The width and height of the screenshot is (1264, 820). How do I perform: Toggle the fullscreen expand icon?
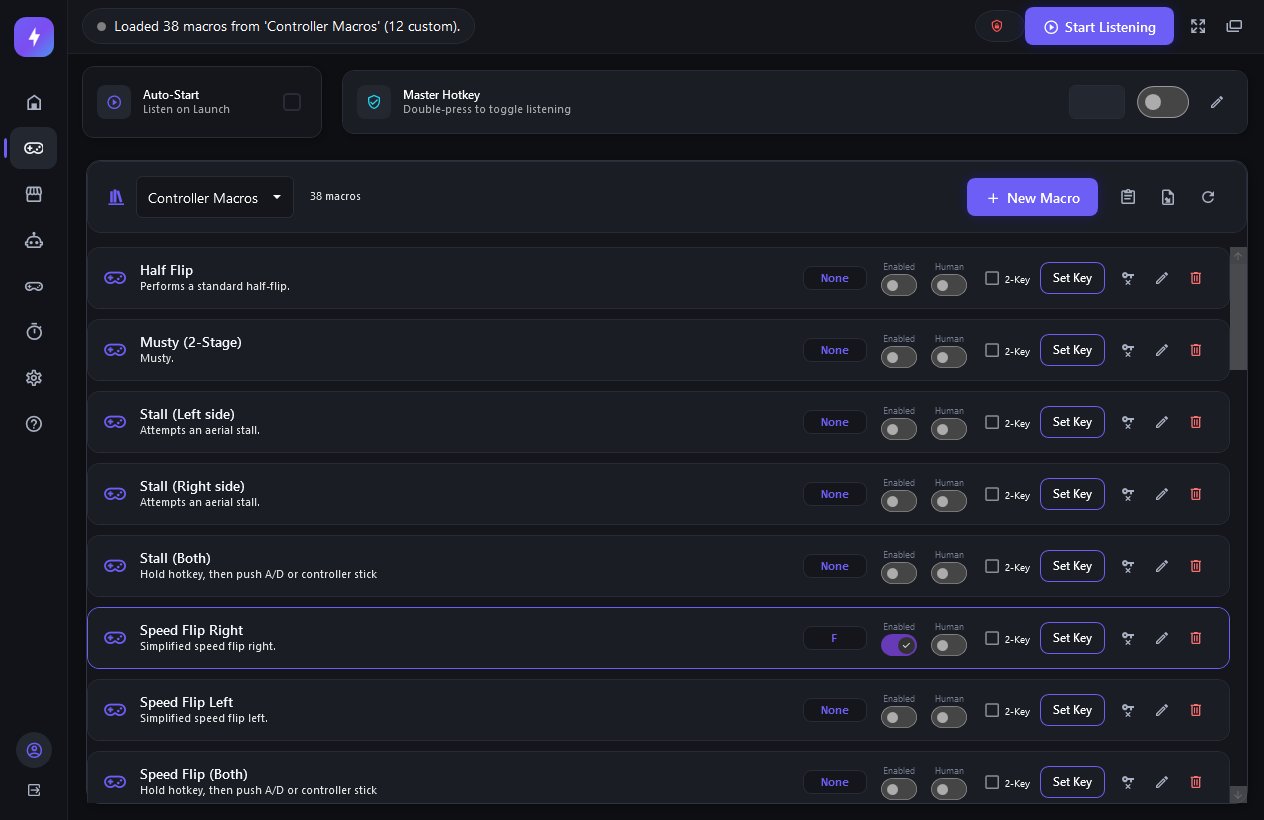(1198, 27)
